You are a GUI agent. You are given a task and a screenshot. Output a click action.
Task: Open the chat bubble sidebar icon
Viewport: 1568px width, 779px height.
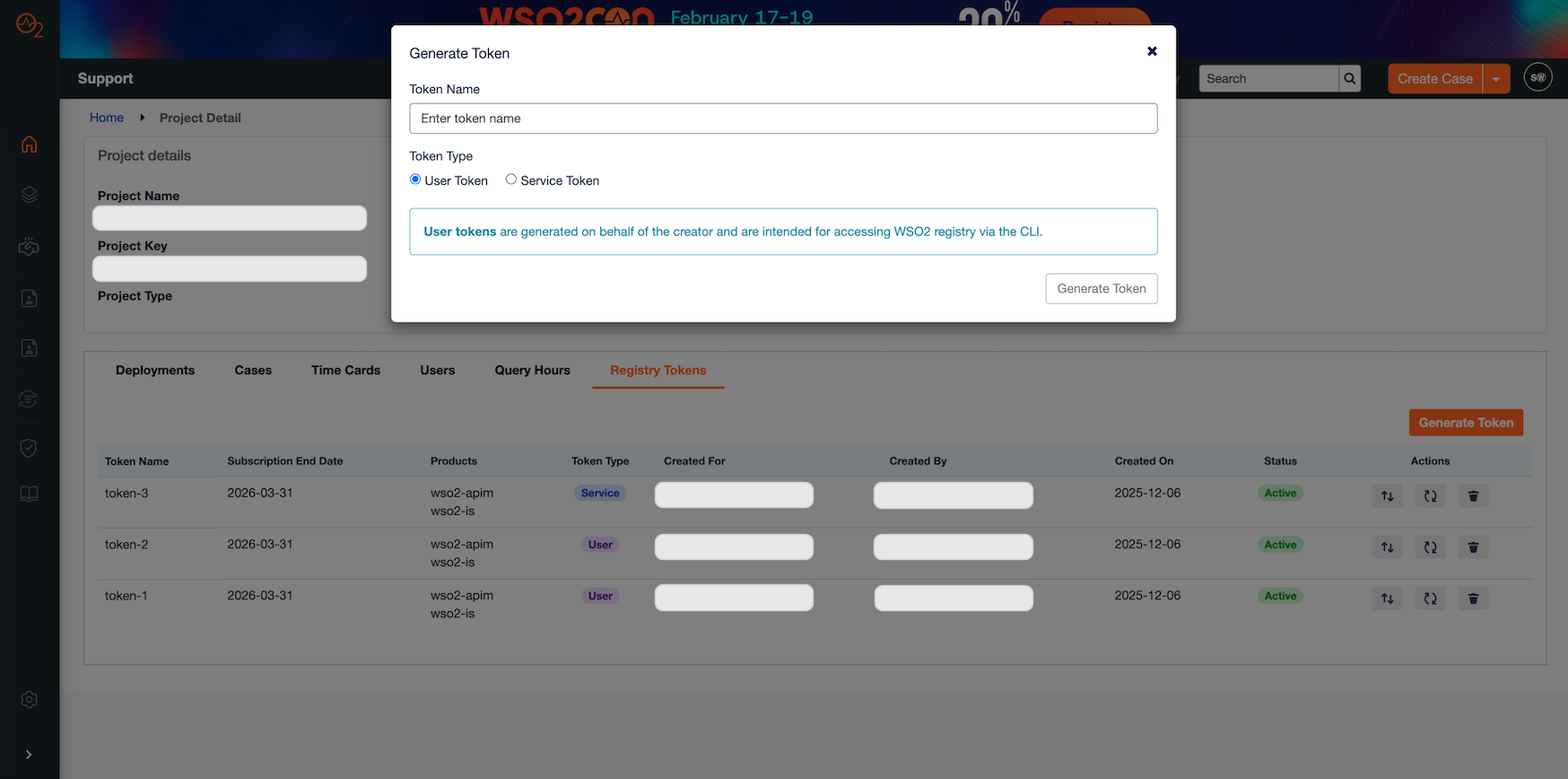pyautogui.click(x=29, y=398)
